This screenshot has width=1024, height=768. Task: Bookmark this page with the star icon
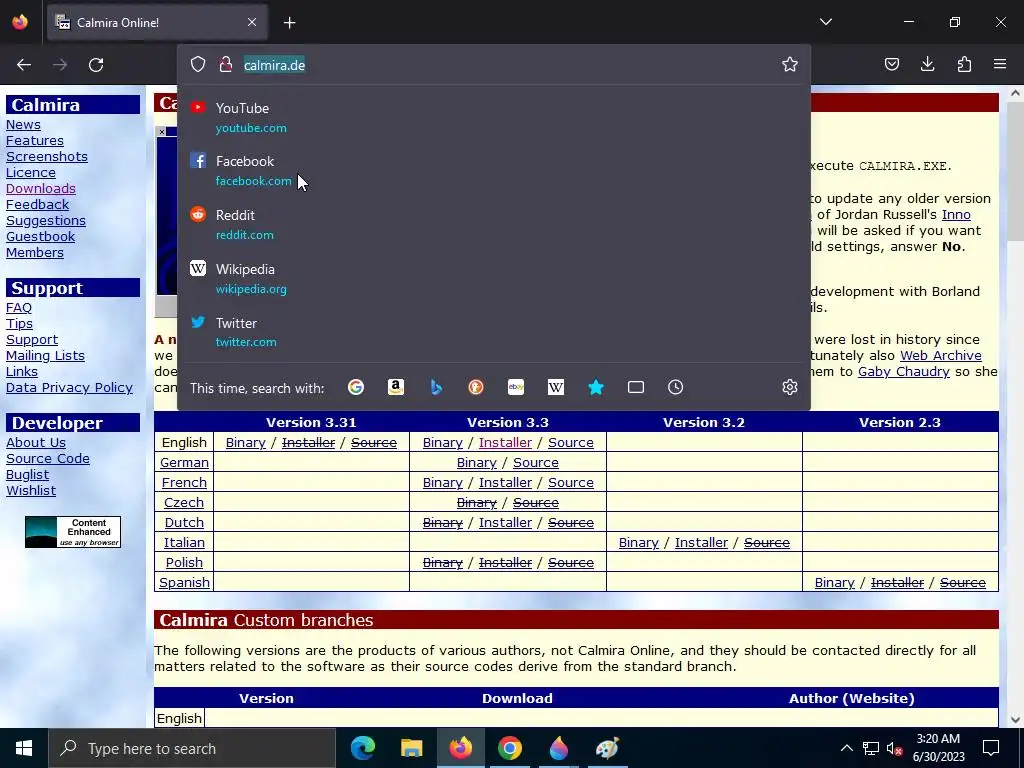790,64
